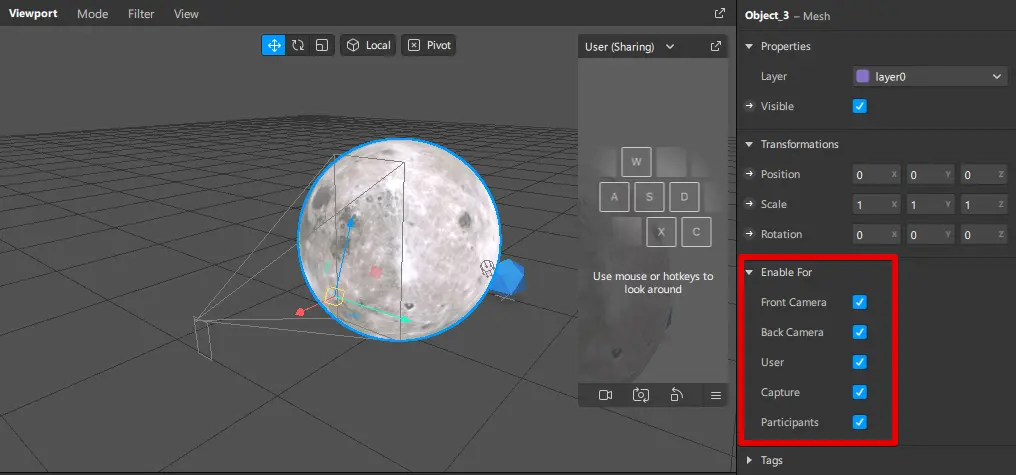
Task: Click the D key in preview
Action: tap(684, 197)
